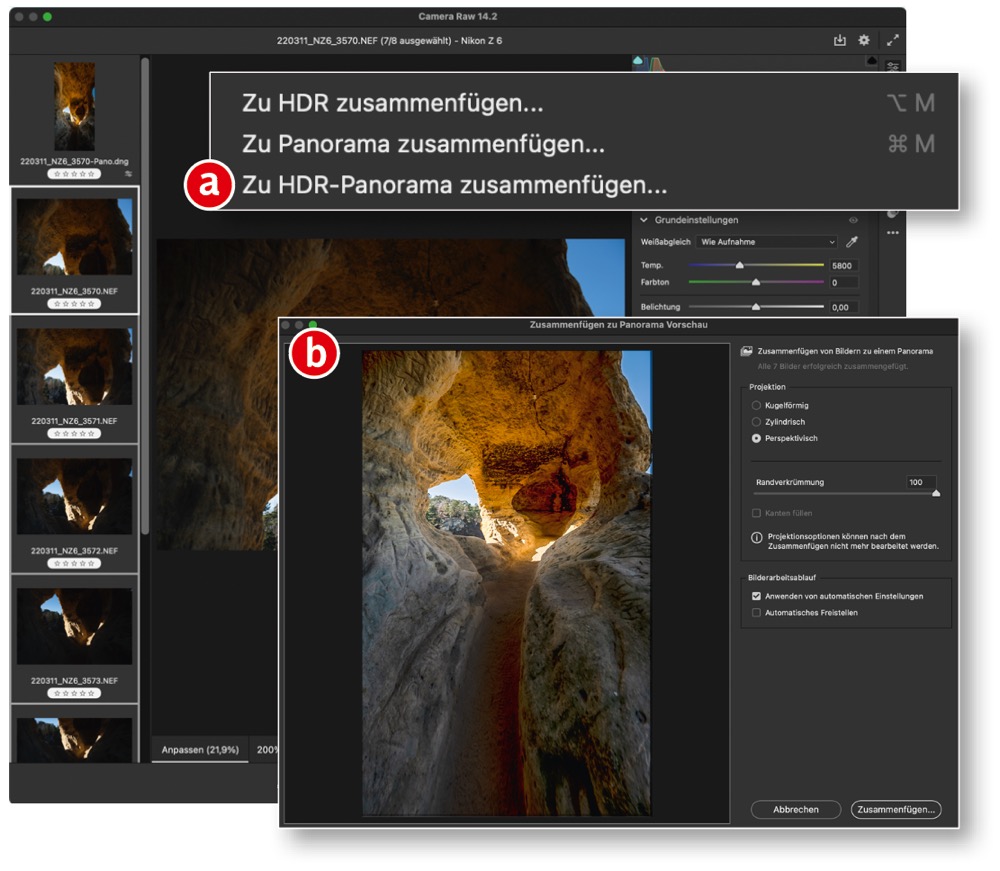
Task: Uncheck Anwenden von automatischen Einstellungen
Action: [757, 596]
